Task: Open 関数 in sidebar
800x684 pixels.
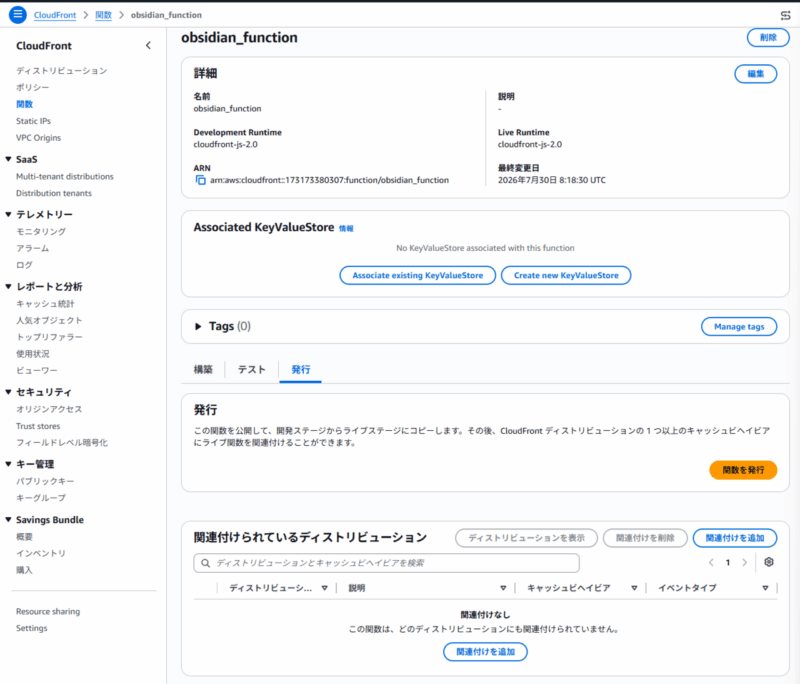Action: 24,104
